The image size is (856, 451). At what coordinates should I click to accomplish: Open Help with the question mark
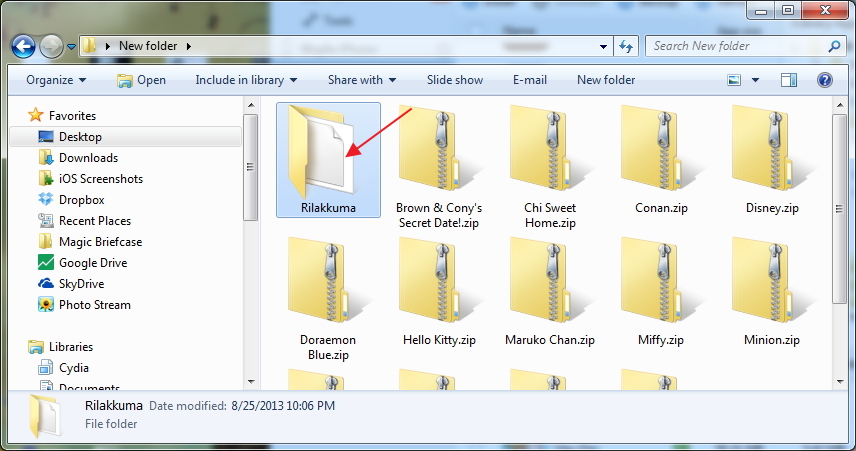pos(824,80)
